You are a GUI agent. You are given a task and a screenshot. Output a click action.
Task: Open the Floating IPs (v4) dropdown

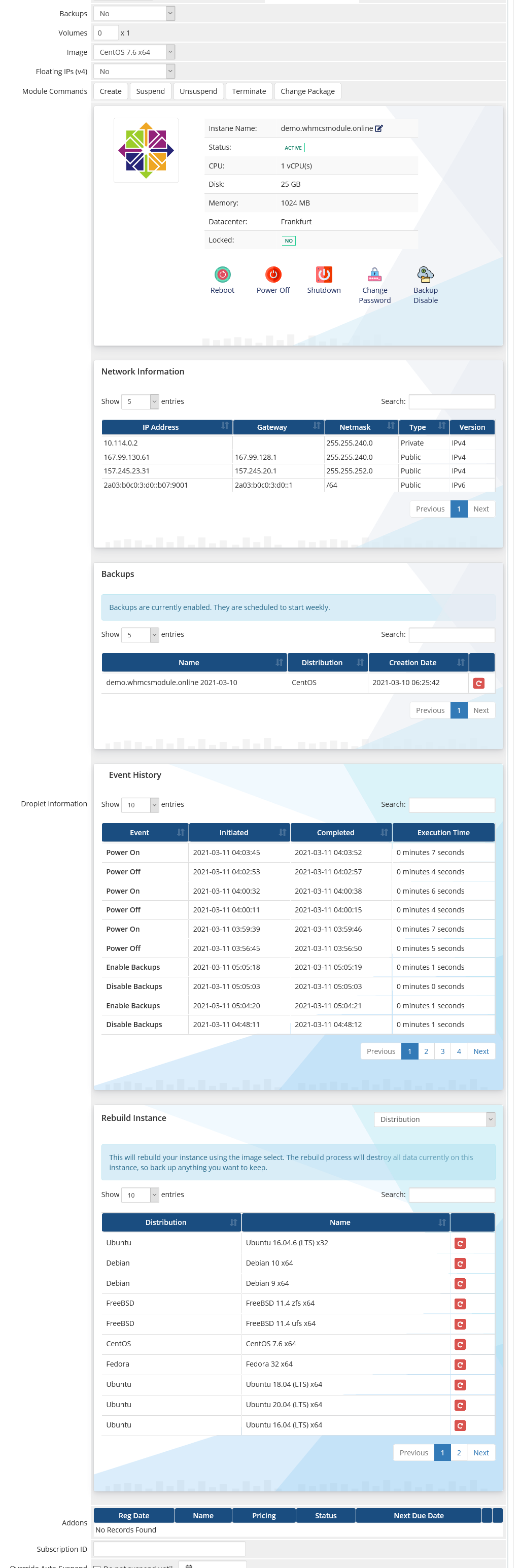(134, 71)
